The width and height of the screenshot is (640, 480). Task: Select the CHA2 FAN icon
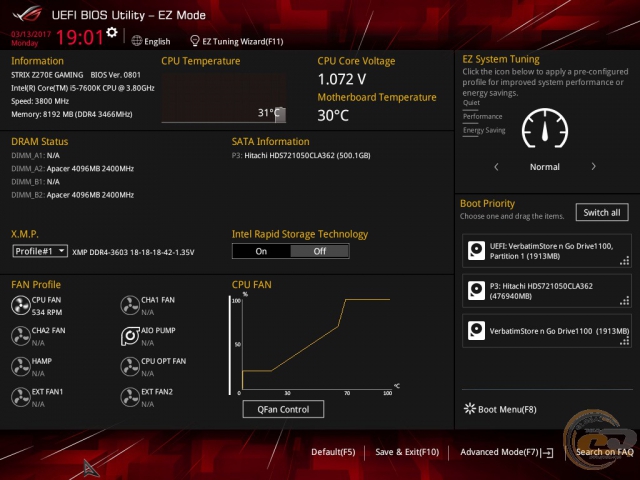pyautogui.click(x=20, y=336)
